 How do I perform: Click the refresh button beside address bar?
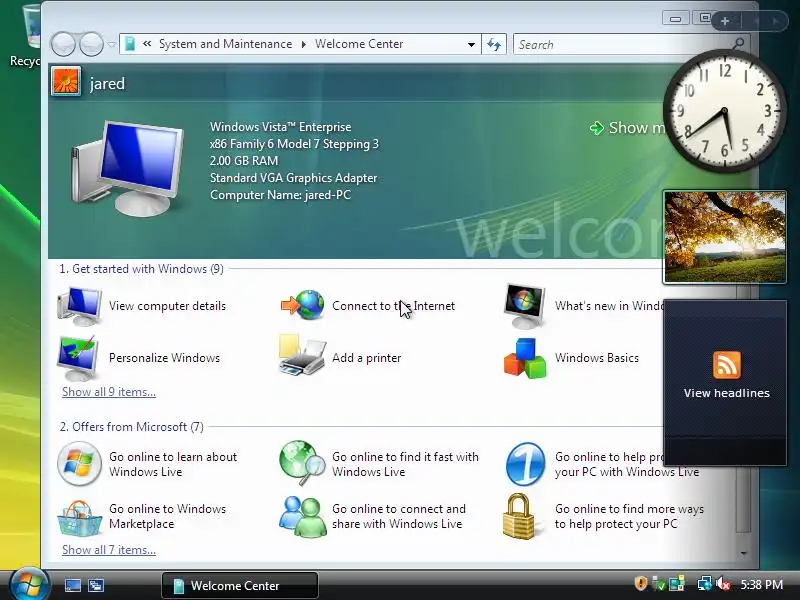pyautogui.click(x=494, y=44)
